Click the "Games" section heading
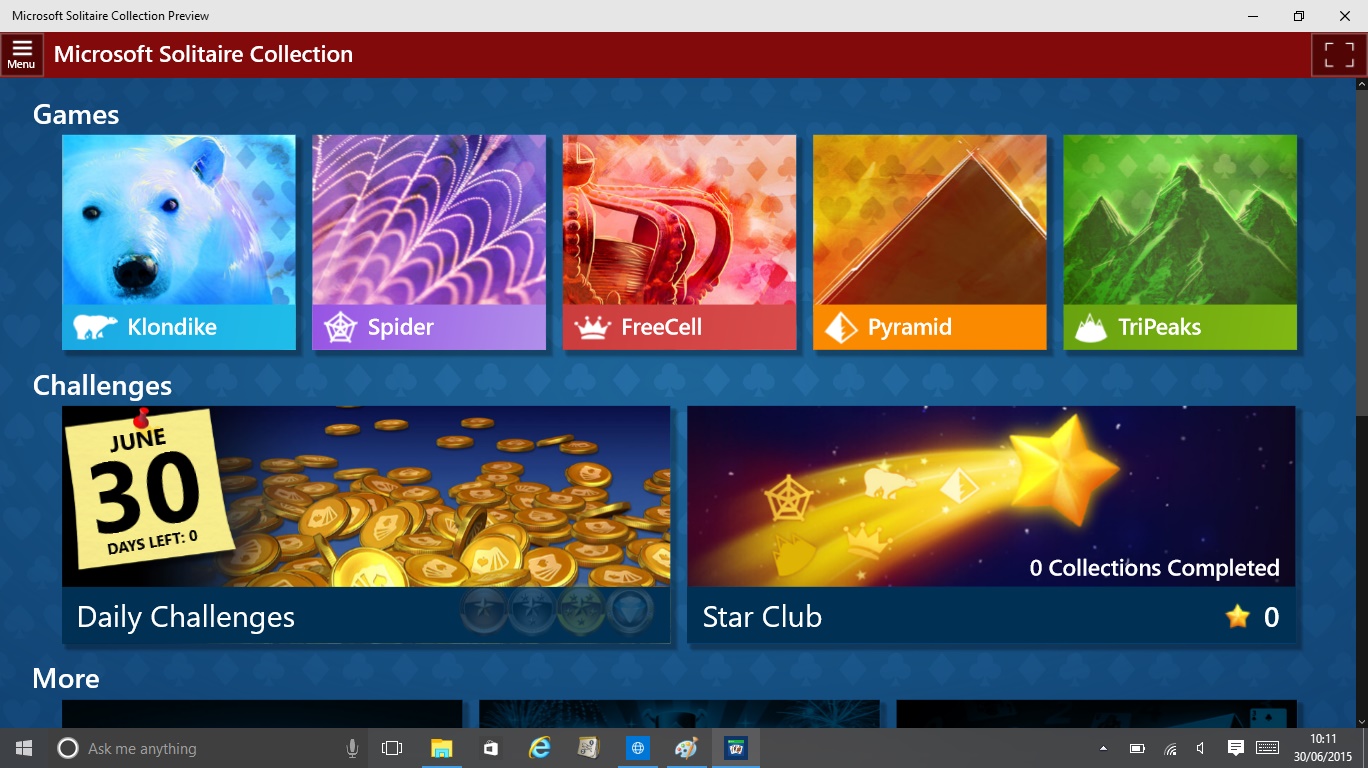This screenshot has height=768, width=1368. point(76,115)
